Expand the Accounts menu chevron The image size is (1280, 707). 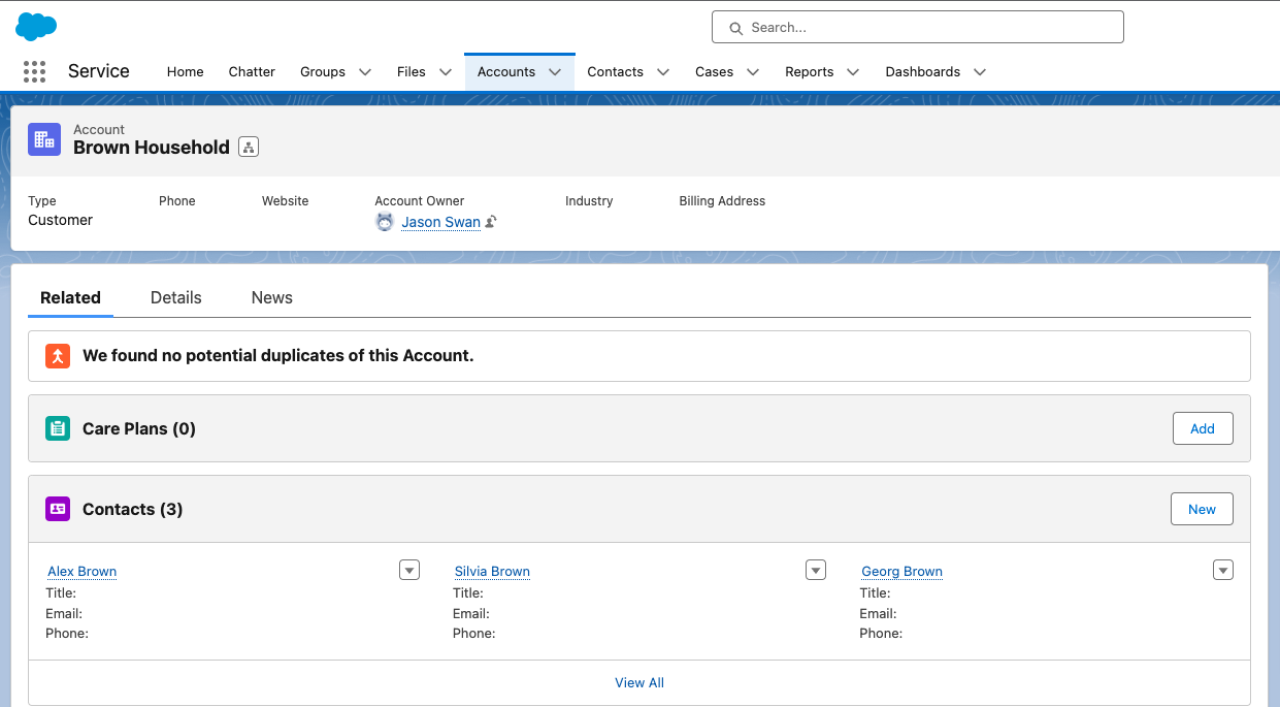pos(555,72)
